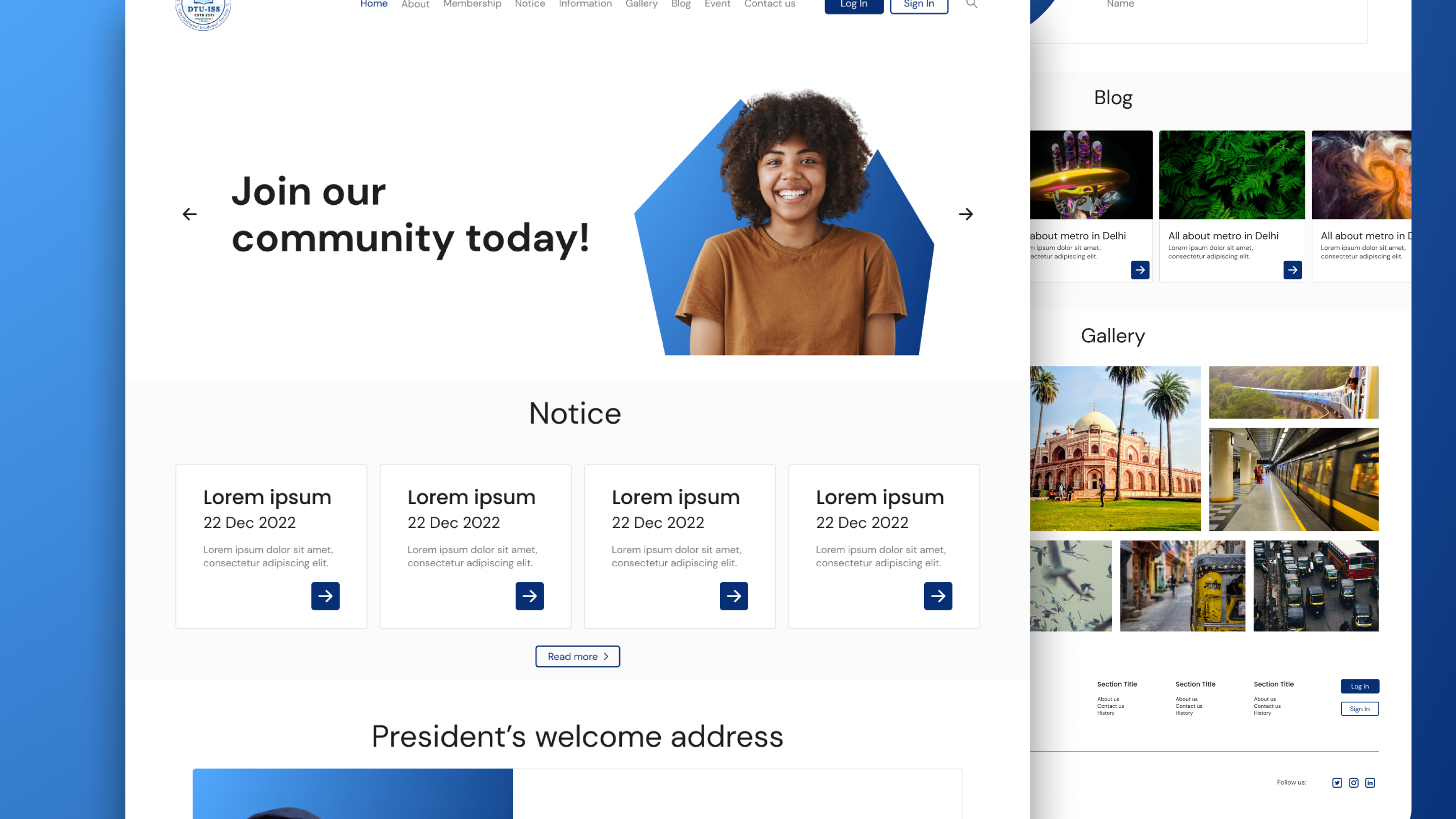Advance hero carousel with right arrow

966,214
